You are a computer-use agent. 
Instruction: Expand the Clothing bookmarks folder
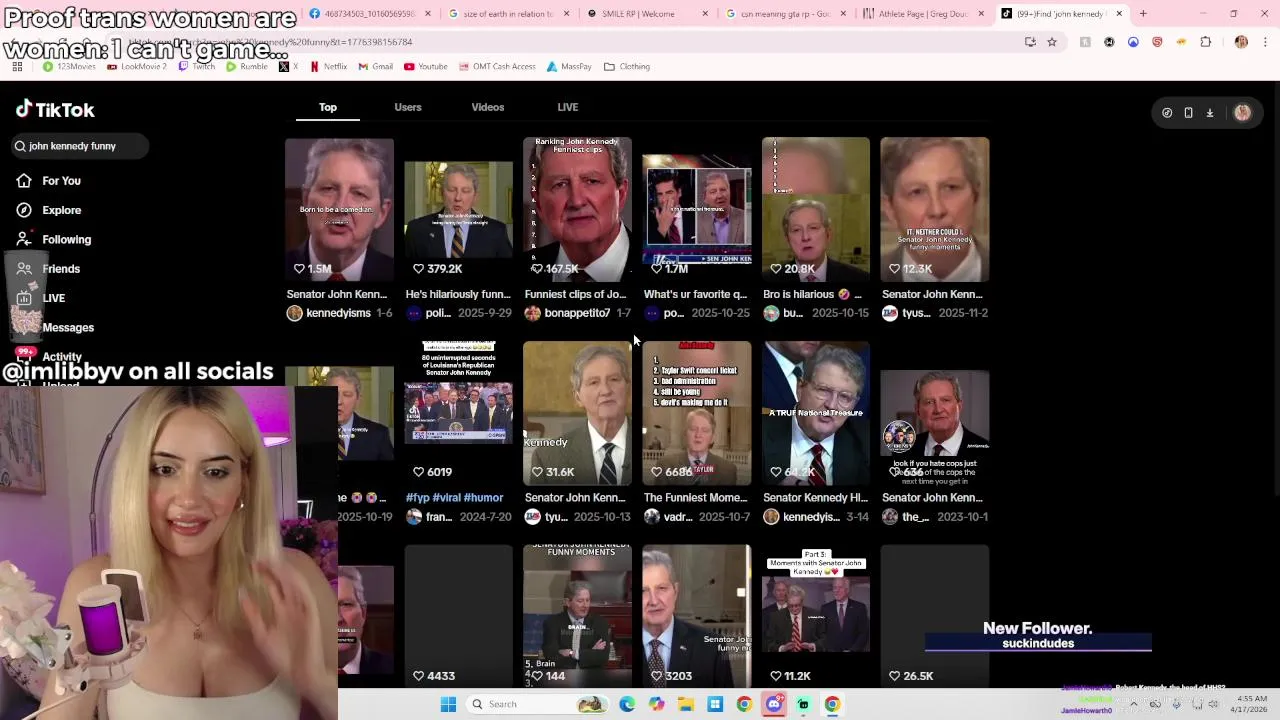627,67
